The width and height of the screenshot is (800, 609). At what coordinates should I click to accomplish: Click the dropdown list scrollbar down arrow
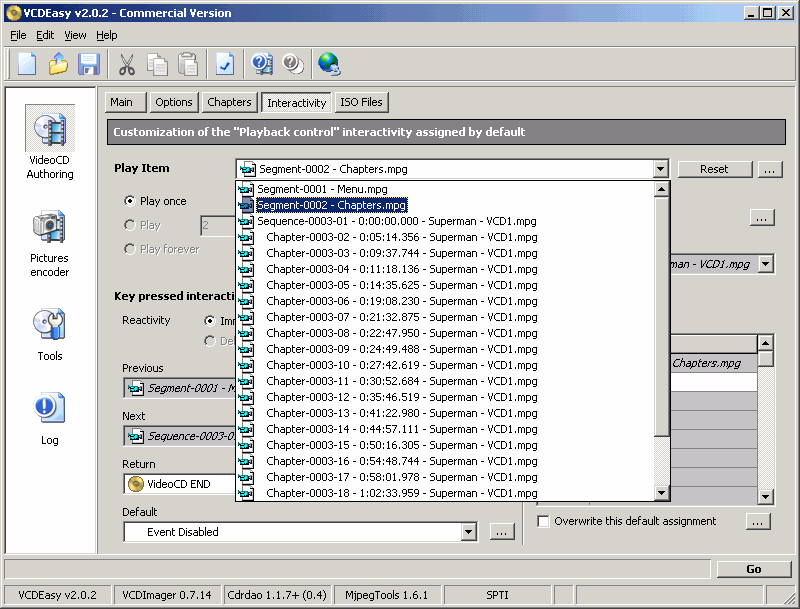click(661, 492)
